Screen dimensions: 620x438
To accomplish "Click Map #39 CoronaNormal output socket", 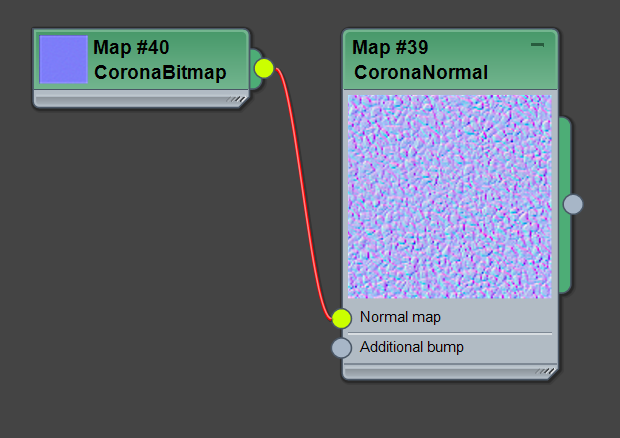I will click(x=573, y=204).
